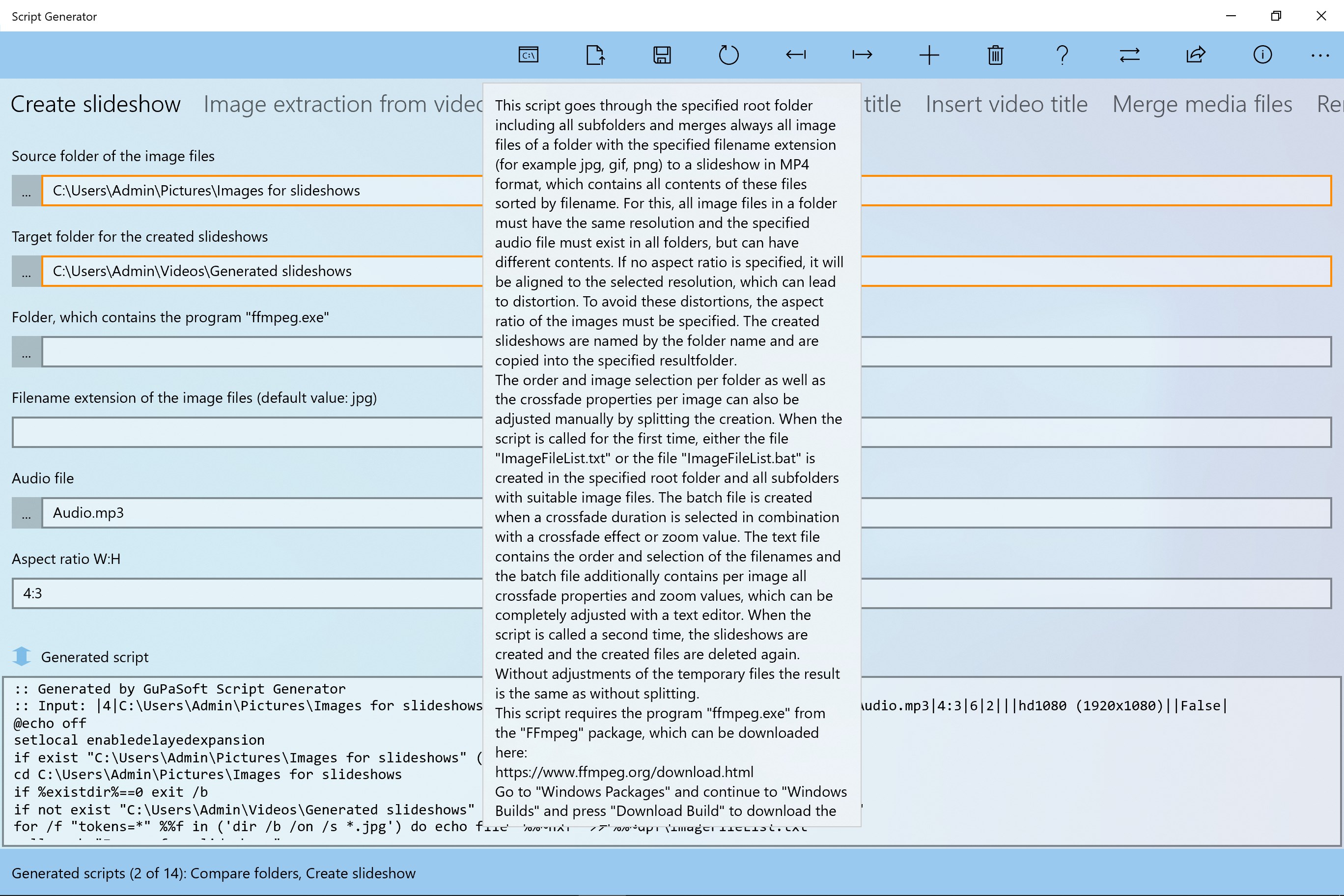
Task: Click the command prompt run icon
Action: (528, 55)
